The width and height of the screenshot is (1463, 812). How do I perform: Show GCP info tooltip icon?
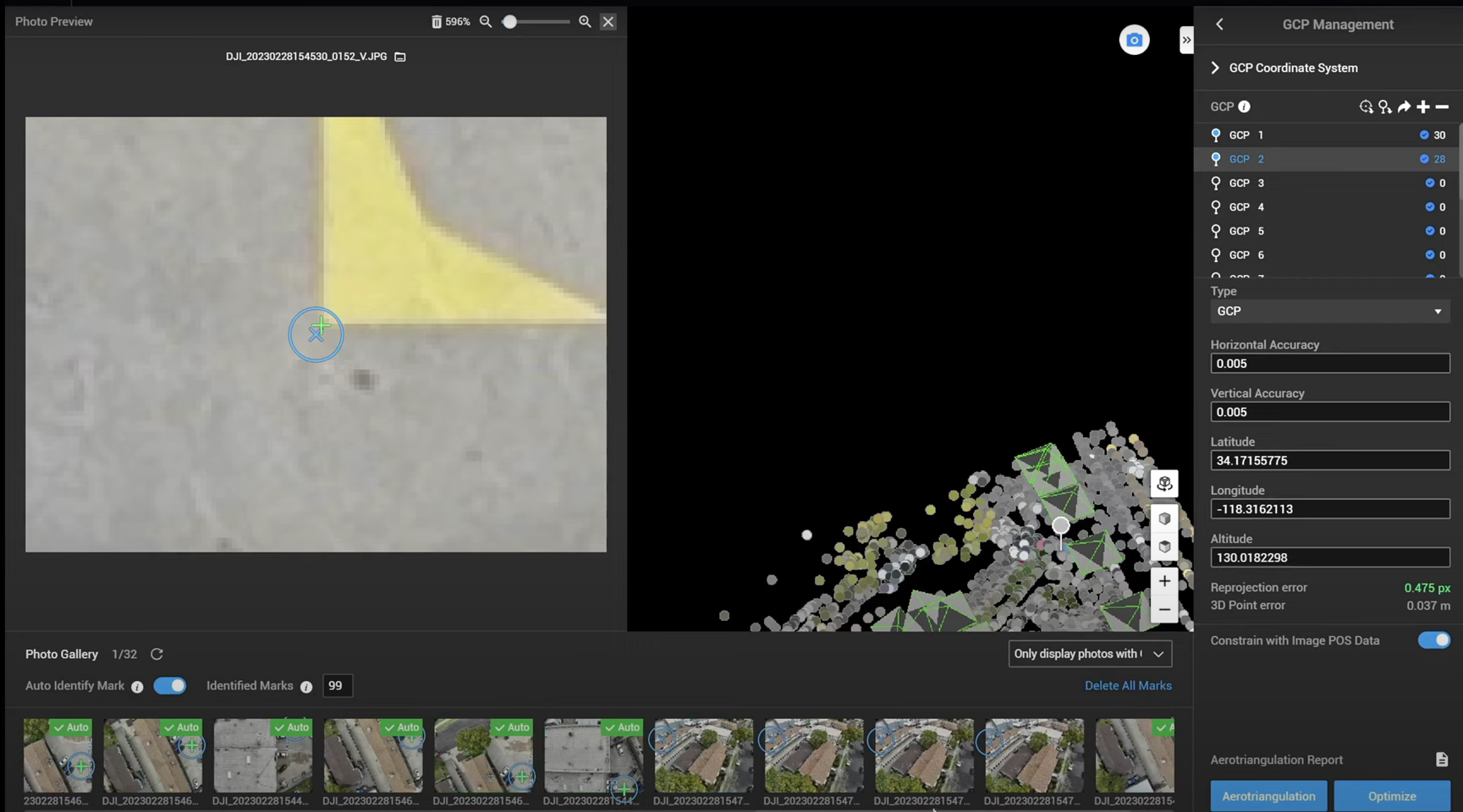pyautogui.click(x=1244, y=107)
